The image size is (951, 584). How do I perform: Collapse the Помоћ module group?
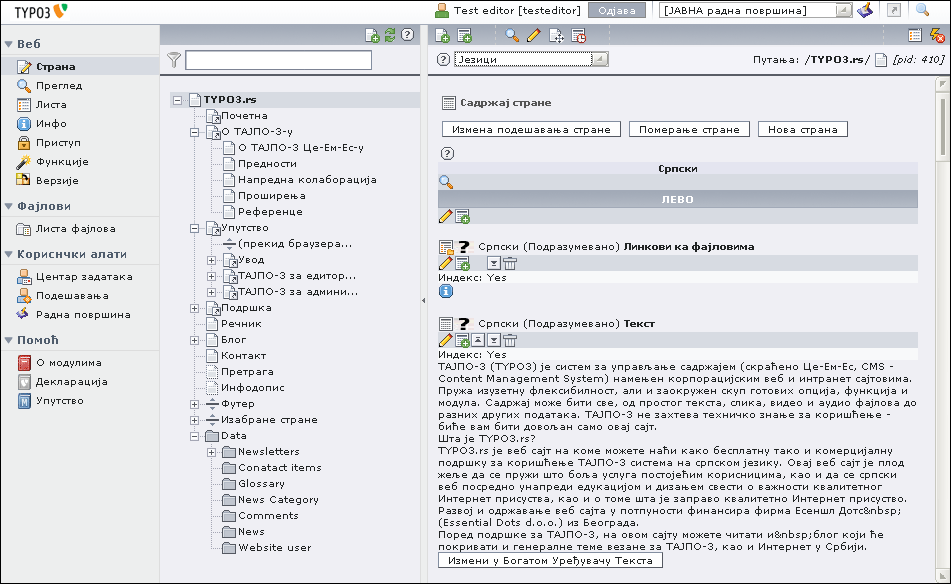point(8,340)
